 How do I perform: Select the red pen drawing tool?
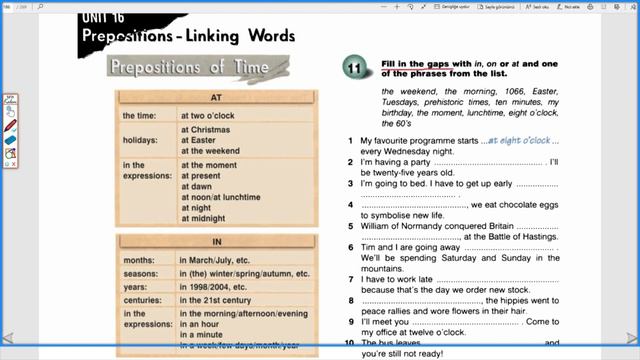10,126
